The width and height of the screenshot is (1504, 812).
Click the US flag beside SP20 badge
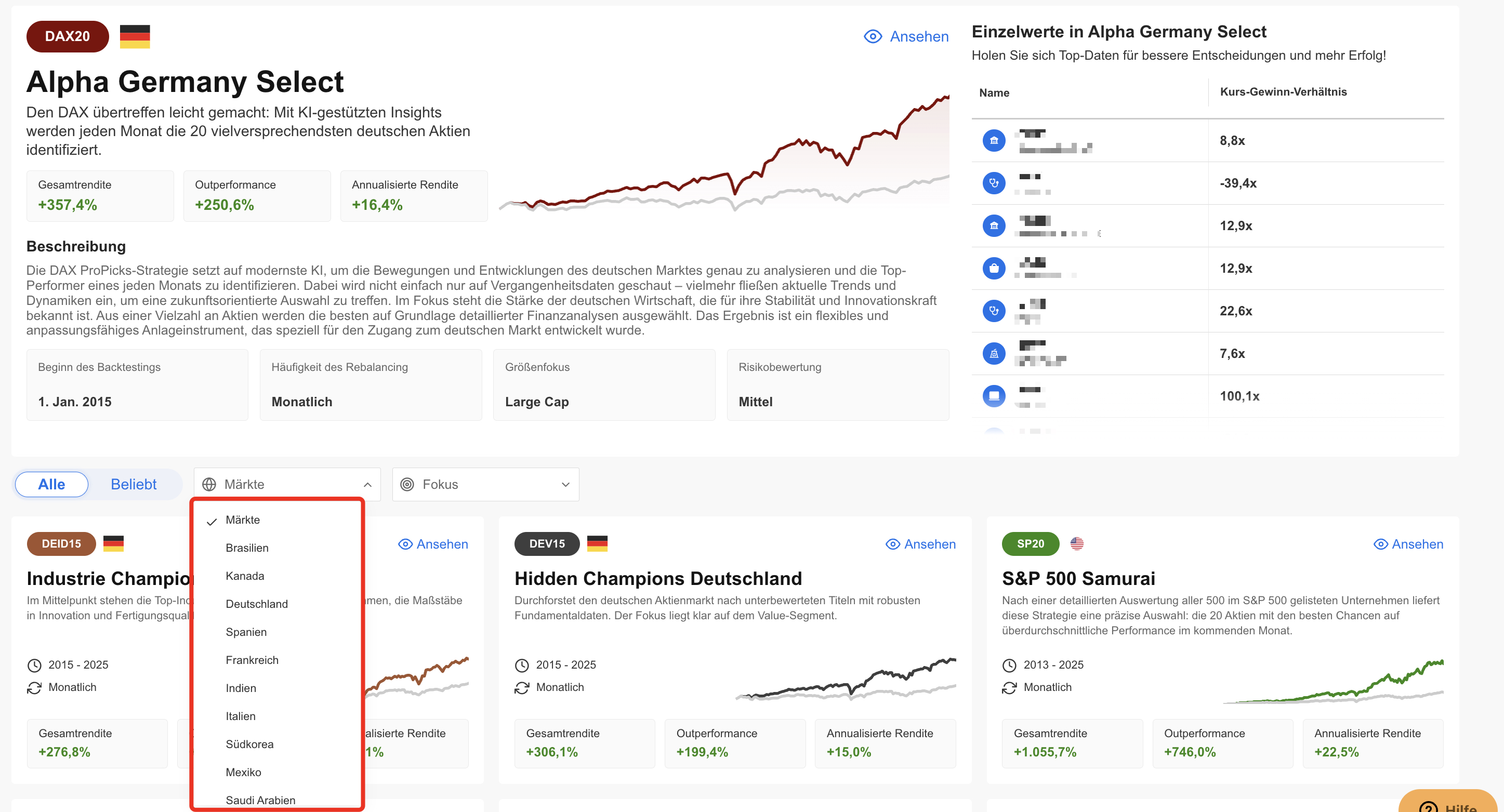[1077, 543]
